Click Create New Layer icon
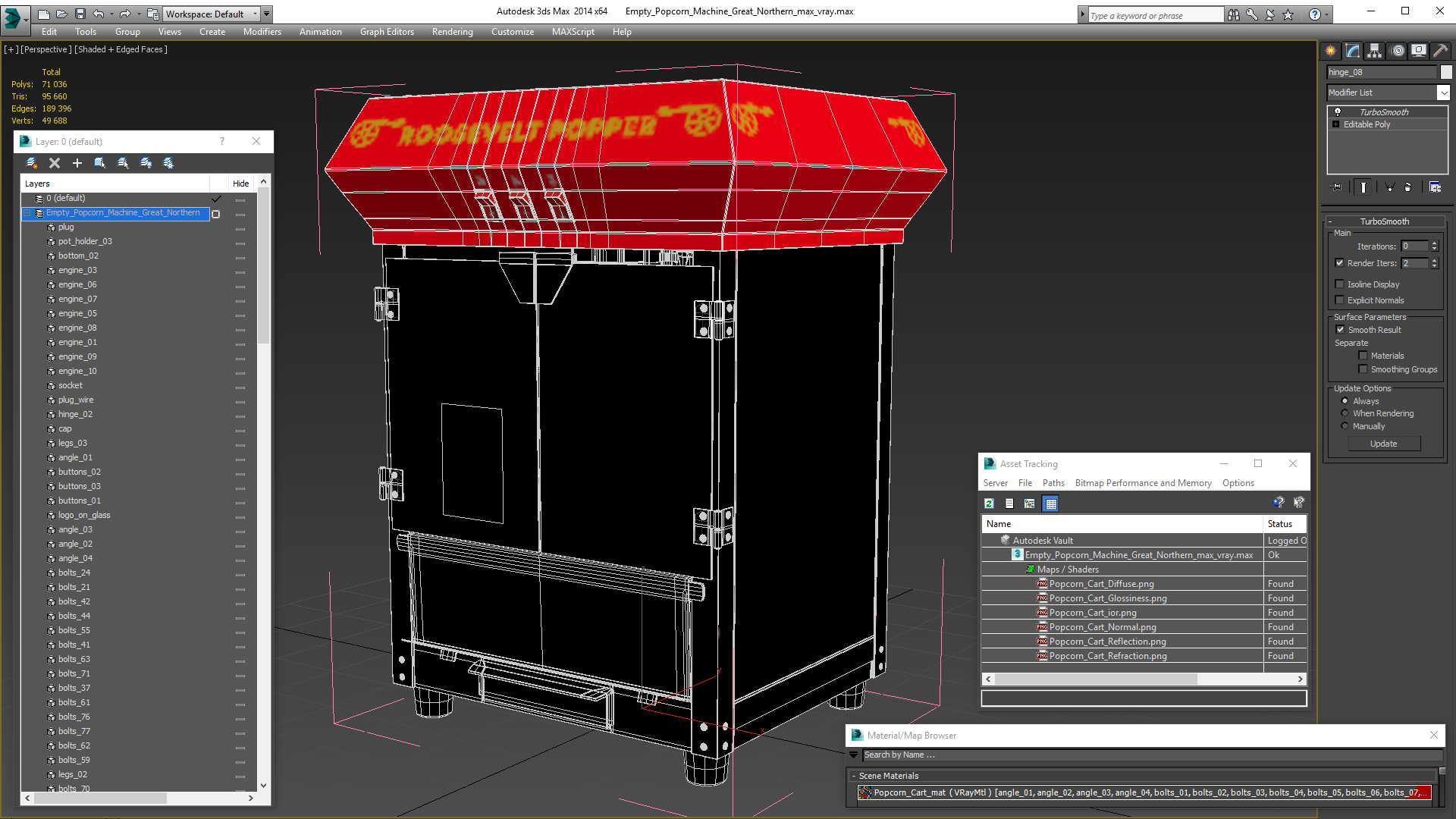The image size is (1456, 819). [32, 163]
